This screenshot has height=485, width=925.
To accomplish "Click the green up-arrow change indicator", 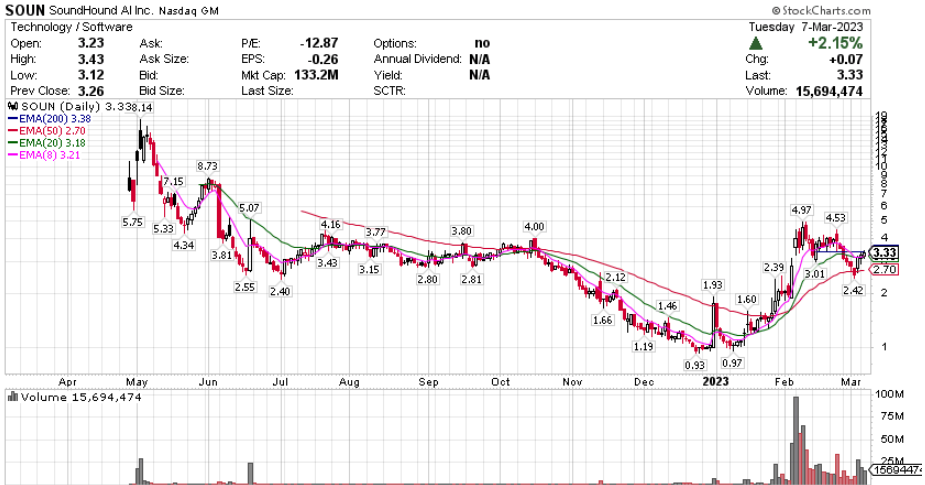I will [756, 44].
